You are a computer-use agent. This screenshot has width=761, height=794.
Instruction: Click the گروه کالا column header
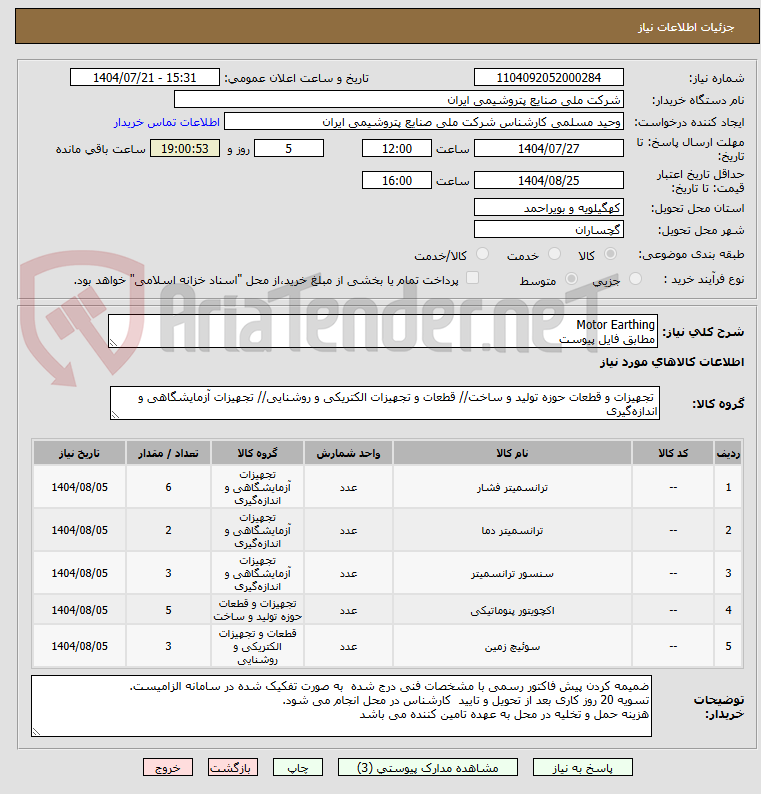pyautogui.click(x=257, y=453)
